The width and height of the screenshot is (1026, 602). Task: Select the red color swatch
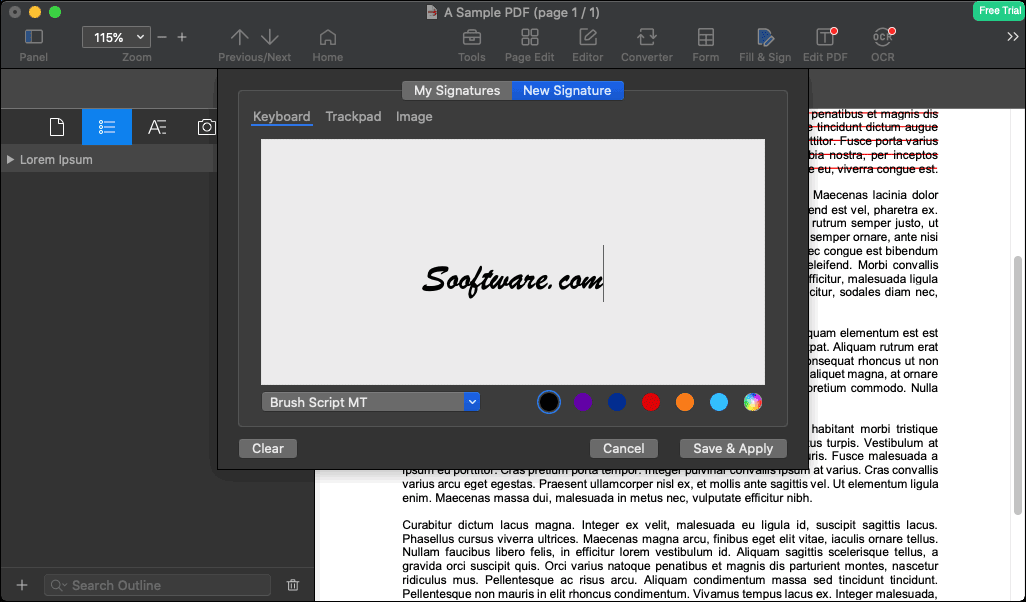click(x=651, y=402)
